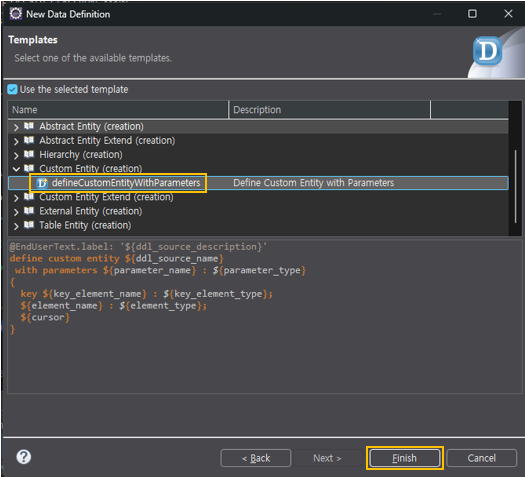The image size is (525, 477).
Task: Click the defineCustomEntityWithParameters template icon
Action: pos(42,183)
